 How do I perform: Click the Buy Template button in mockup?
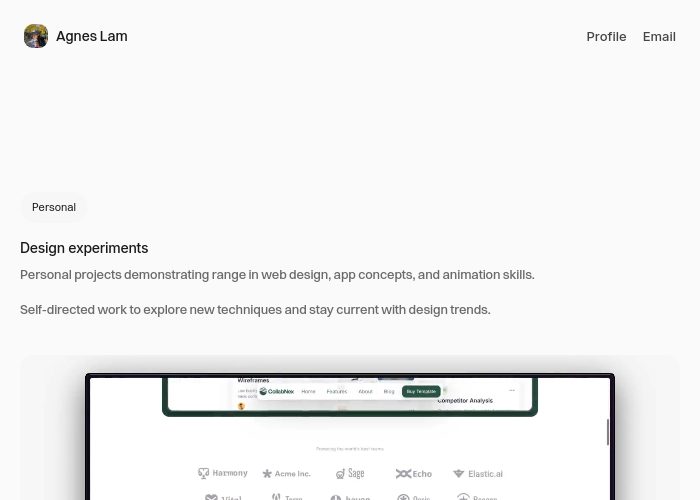click(x=421, y=392)
